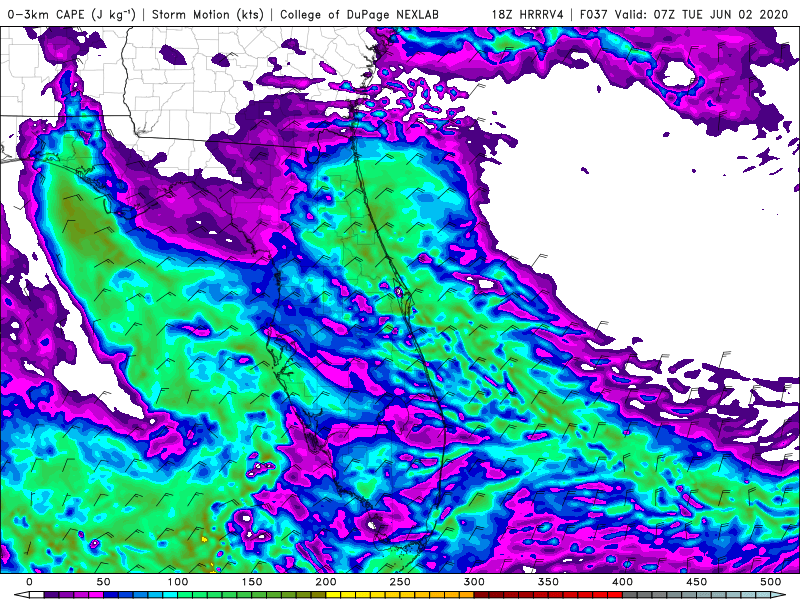Click the color scale label "250"
The width and height of the screenshot is (800, 600).
(x=399, y=582)
